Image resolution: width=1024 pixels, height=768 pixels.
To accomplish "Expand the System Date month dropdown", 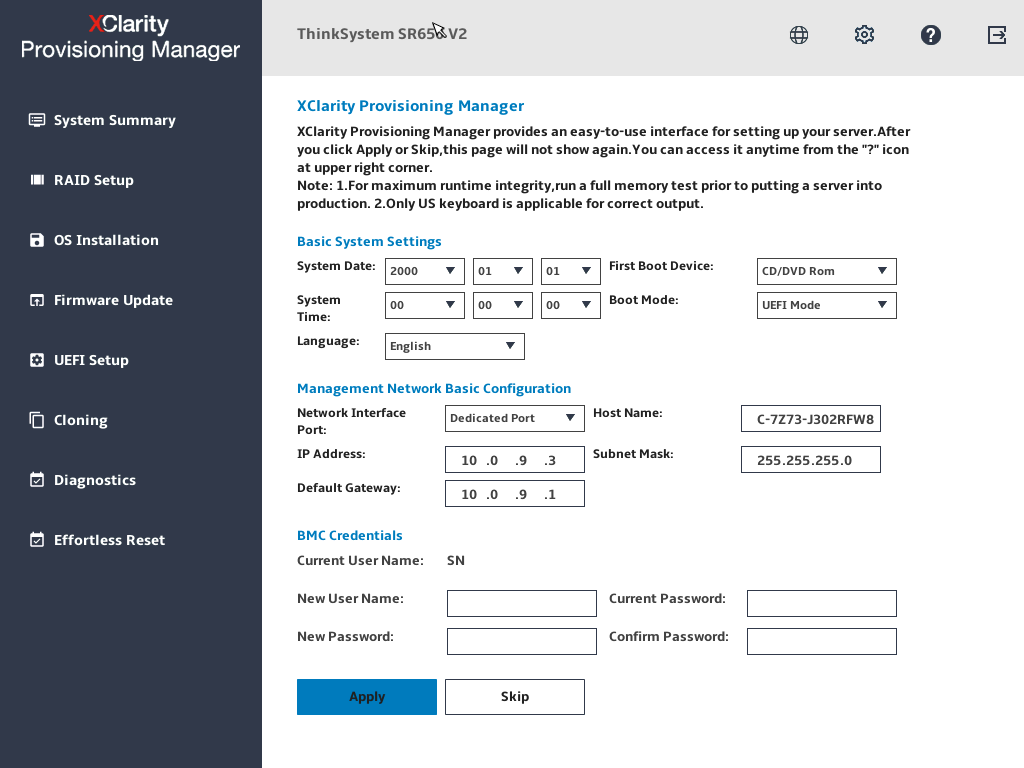I will [x=502, y=271].
